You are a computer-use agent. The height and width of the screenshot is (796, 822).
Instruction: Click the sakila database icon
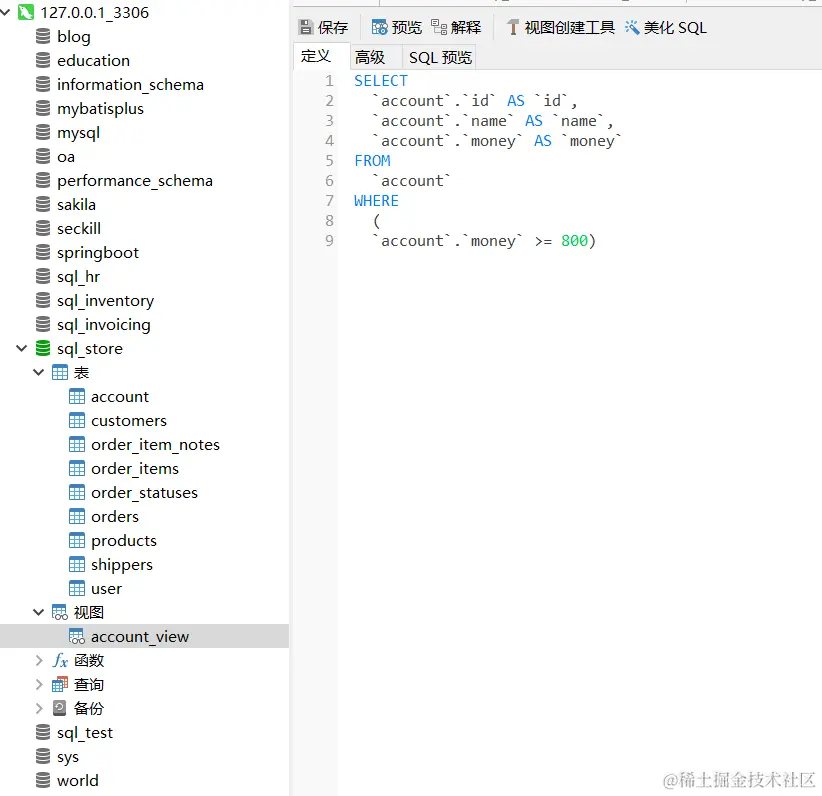click(x=43, y=204)
